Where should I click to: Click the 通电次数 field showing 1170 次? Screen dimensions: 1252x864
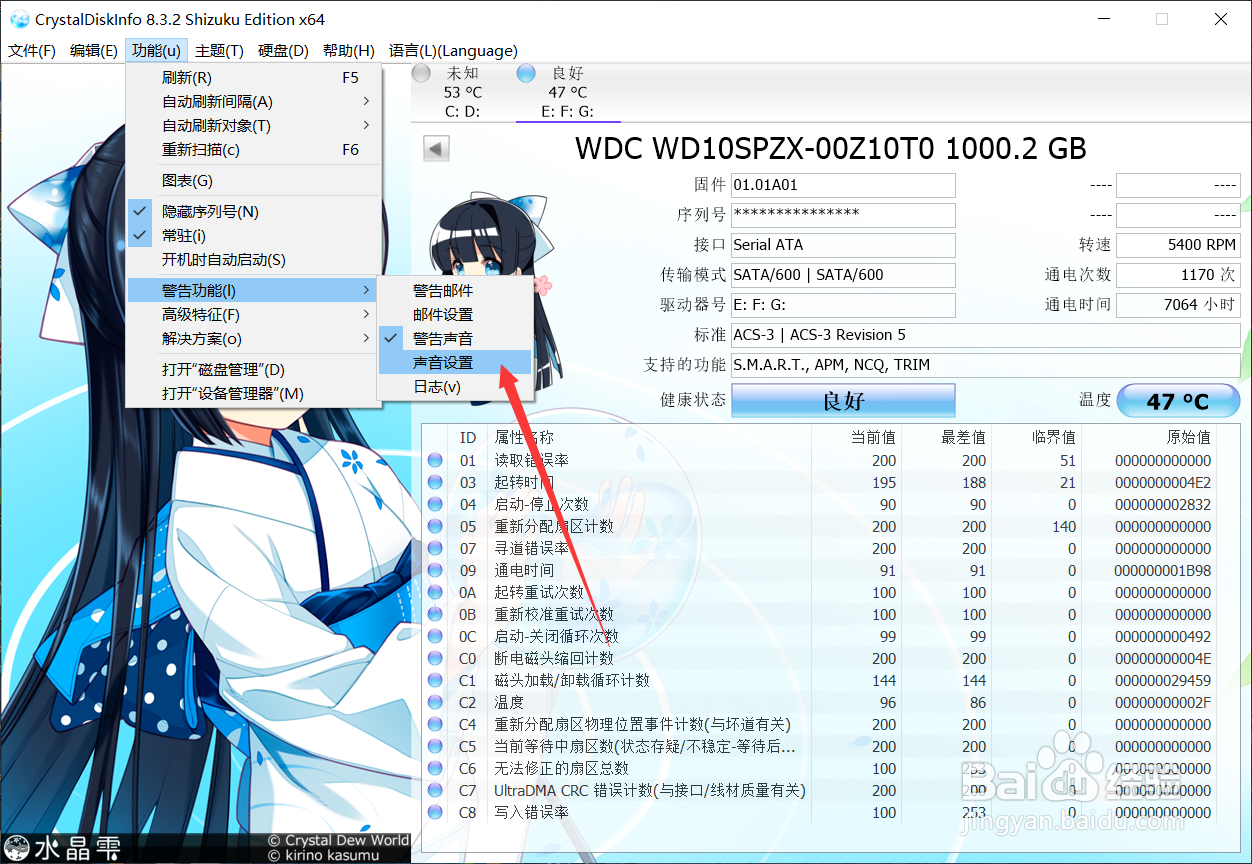click(x=1178, y=275)
